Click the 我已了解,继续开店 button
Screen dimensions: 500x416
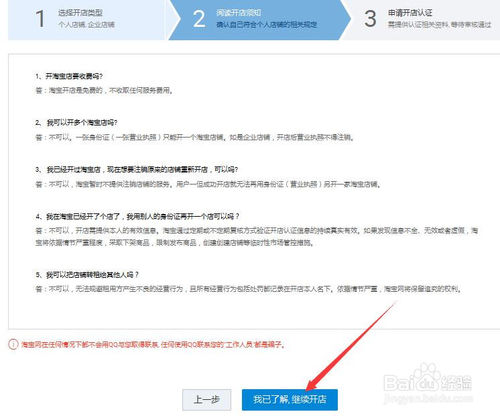click(290, 399)
